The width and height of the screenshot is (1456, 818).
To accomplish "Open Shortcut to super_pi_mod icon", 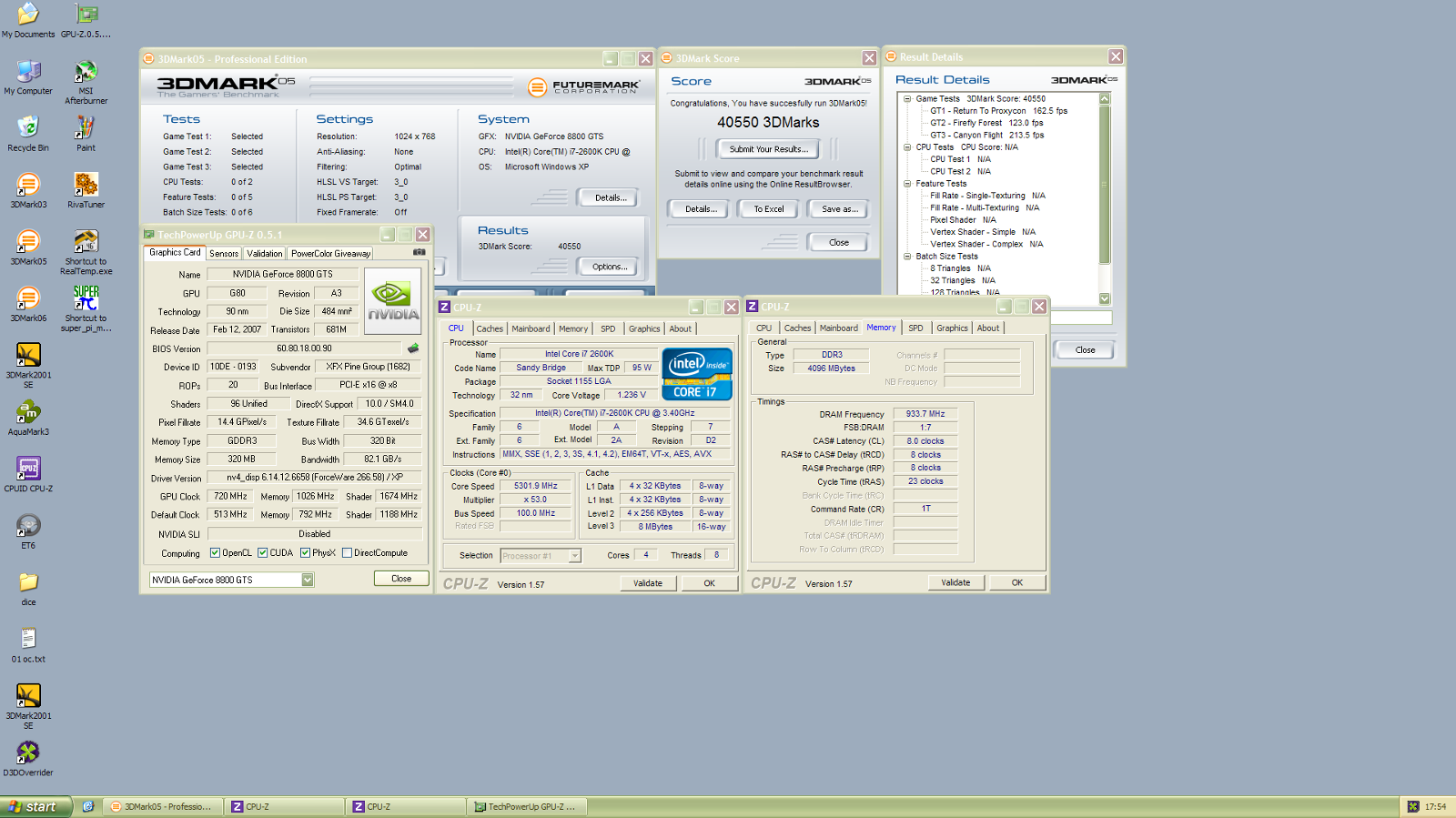I will pyautogui.click(x=86, y=309).
